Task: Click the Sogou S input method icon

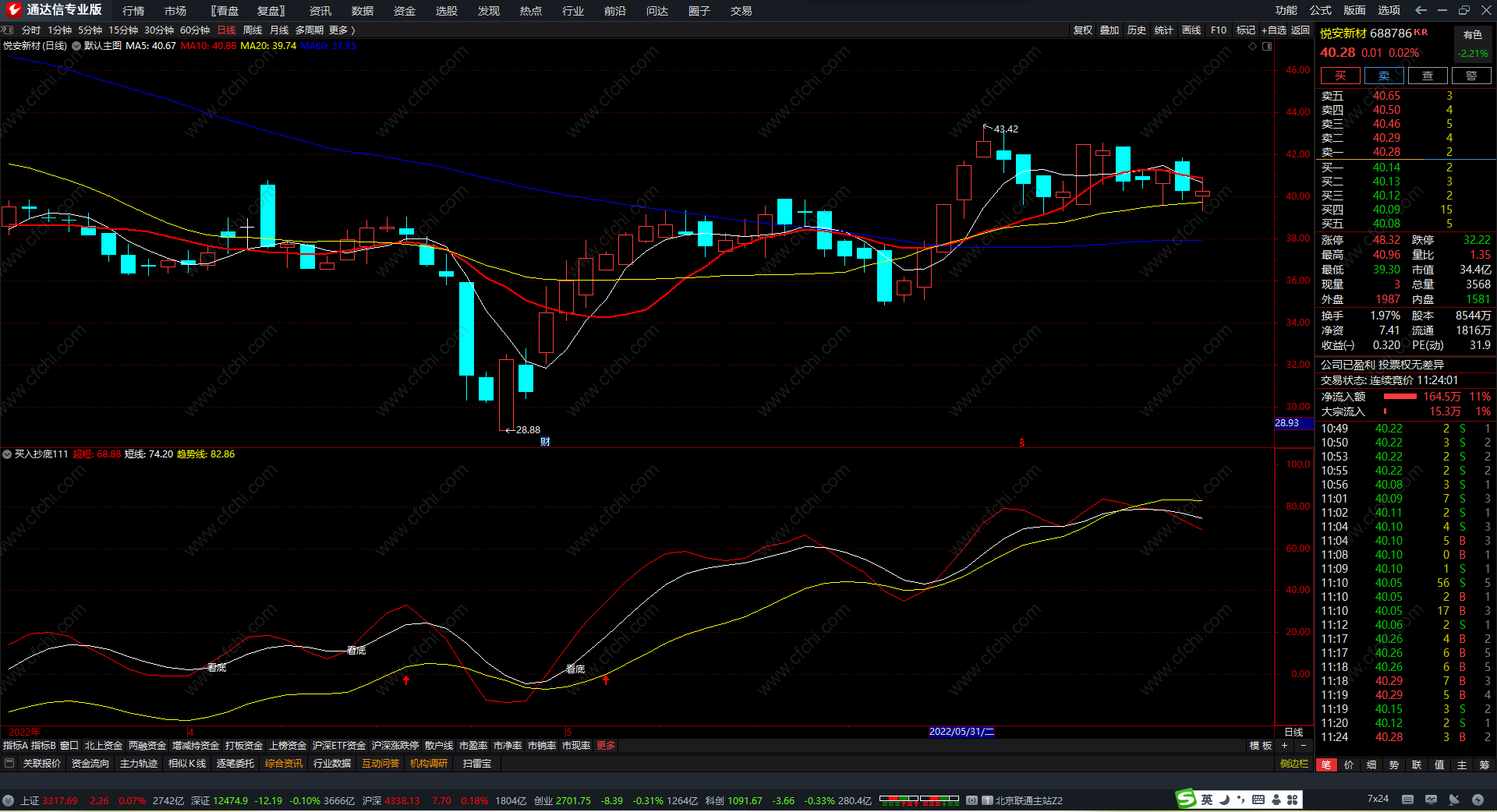Action: pyautogui.click(x=1186, y=799)
